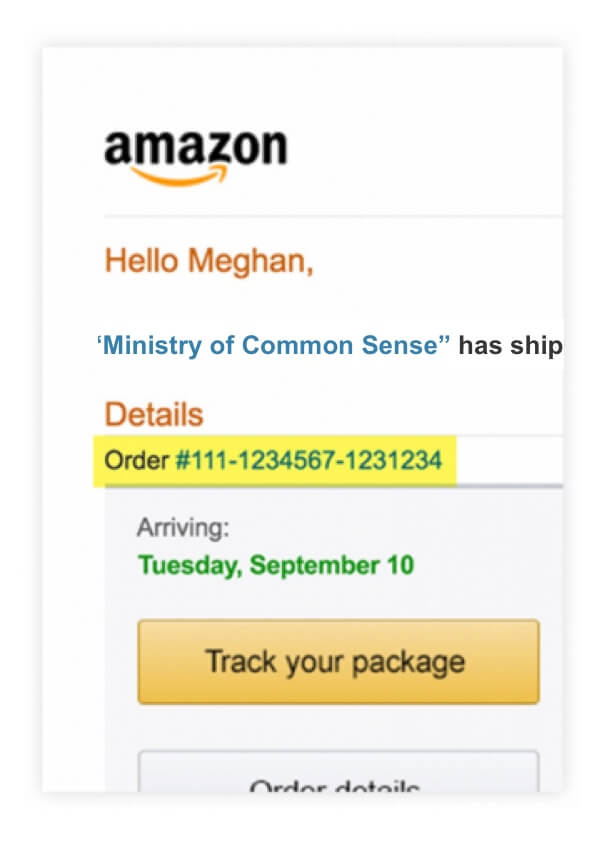Click the 'Arriving:' label
604x850 pixels.
(183, 527)
